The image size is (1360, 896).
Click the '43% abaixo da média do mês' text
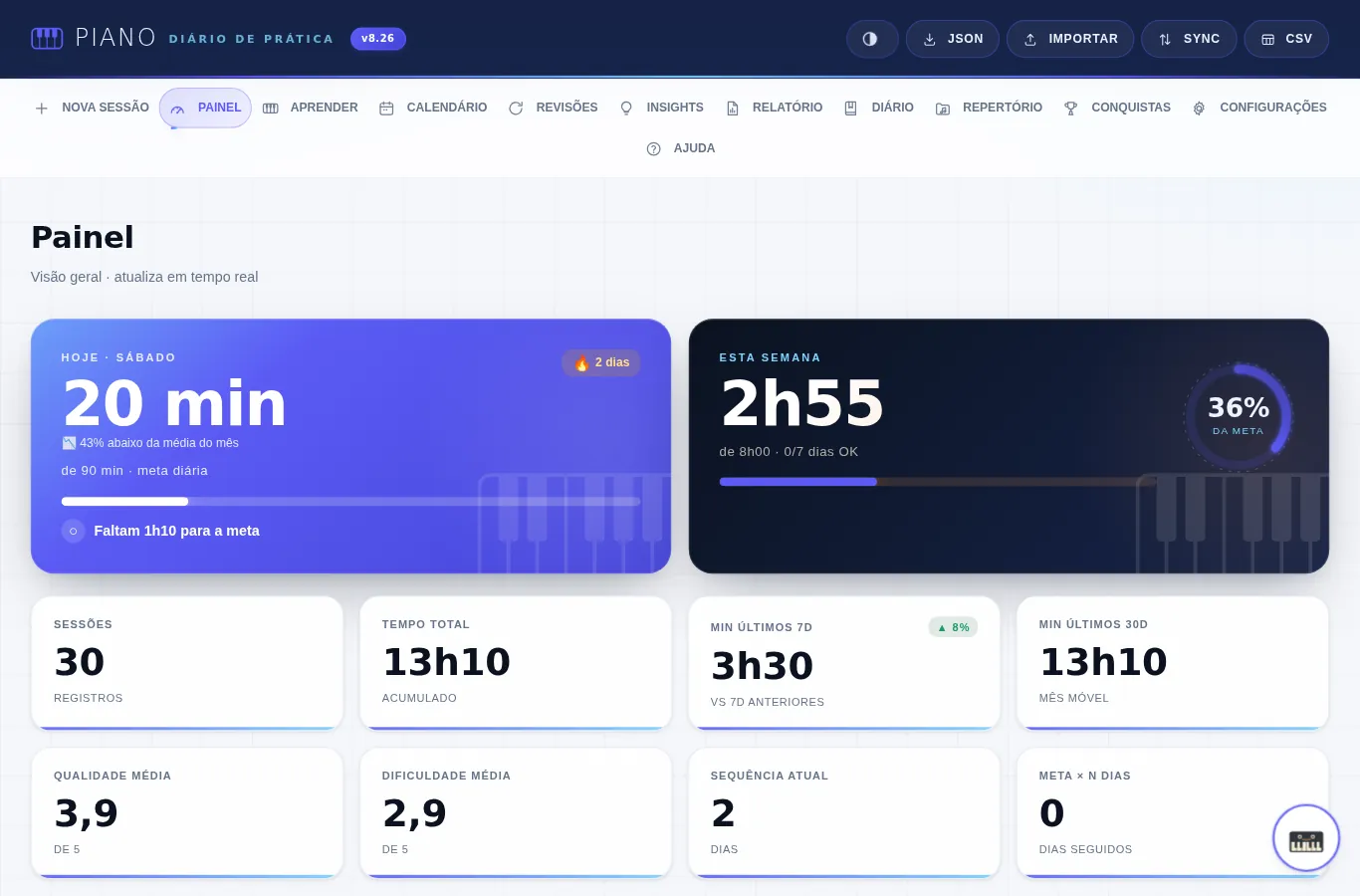tap(159, 443)
